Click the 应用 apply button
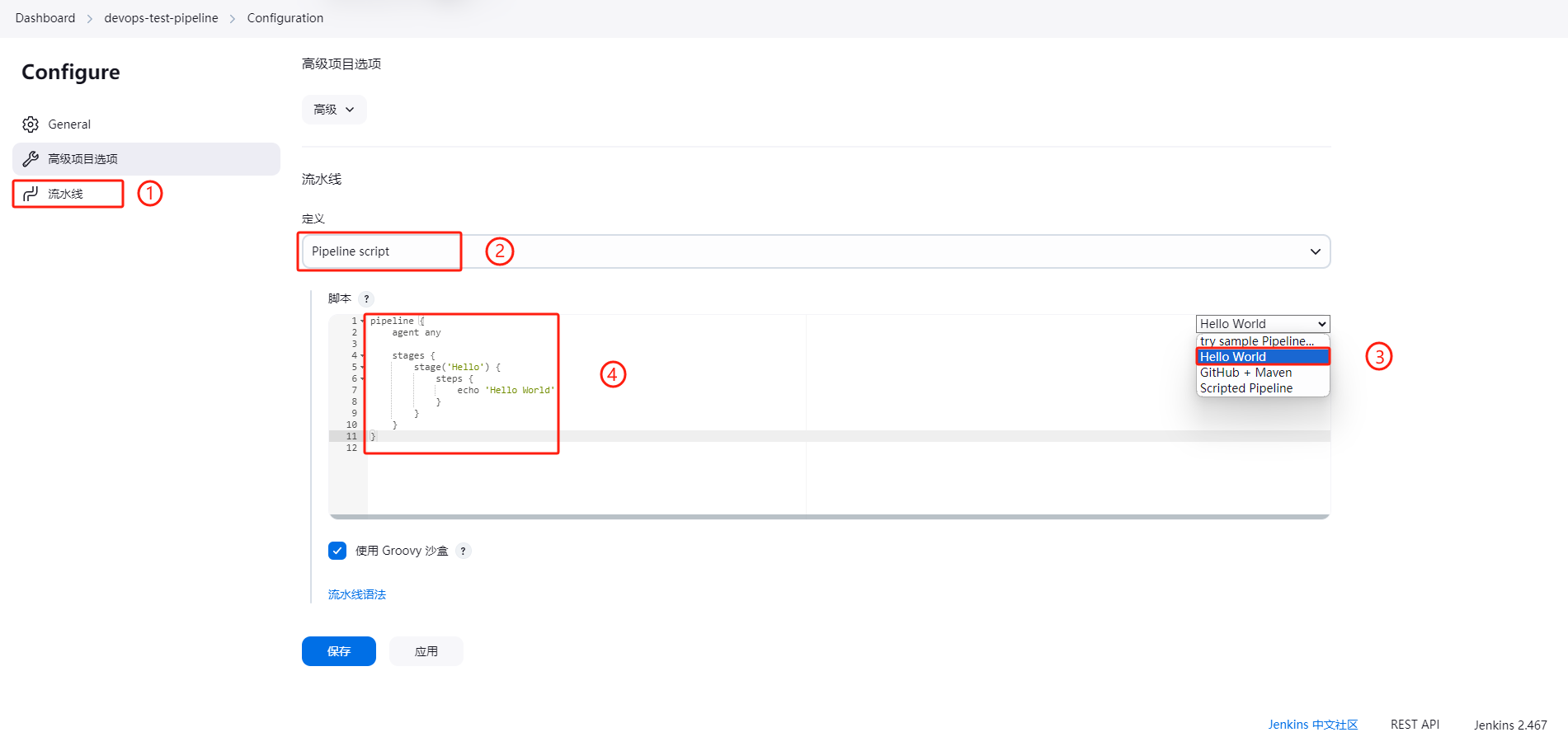 pos(426,651)
